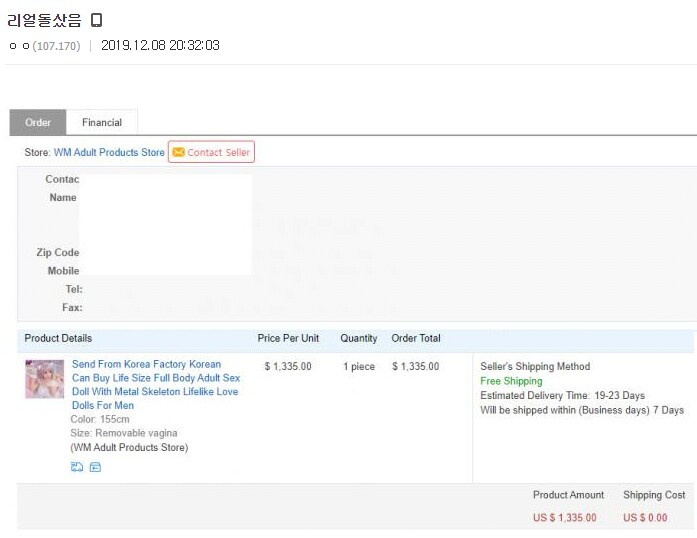Open the WM Adult Products Store link

109,152
